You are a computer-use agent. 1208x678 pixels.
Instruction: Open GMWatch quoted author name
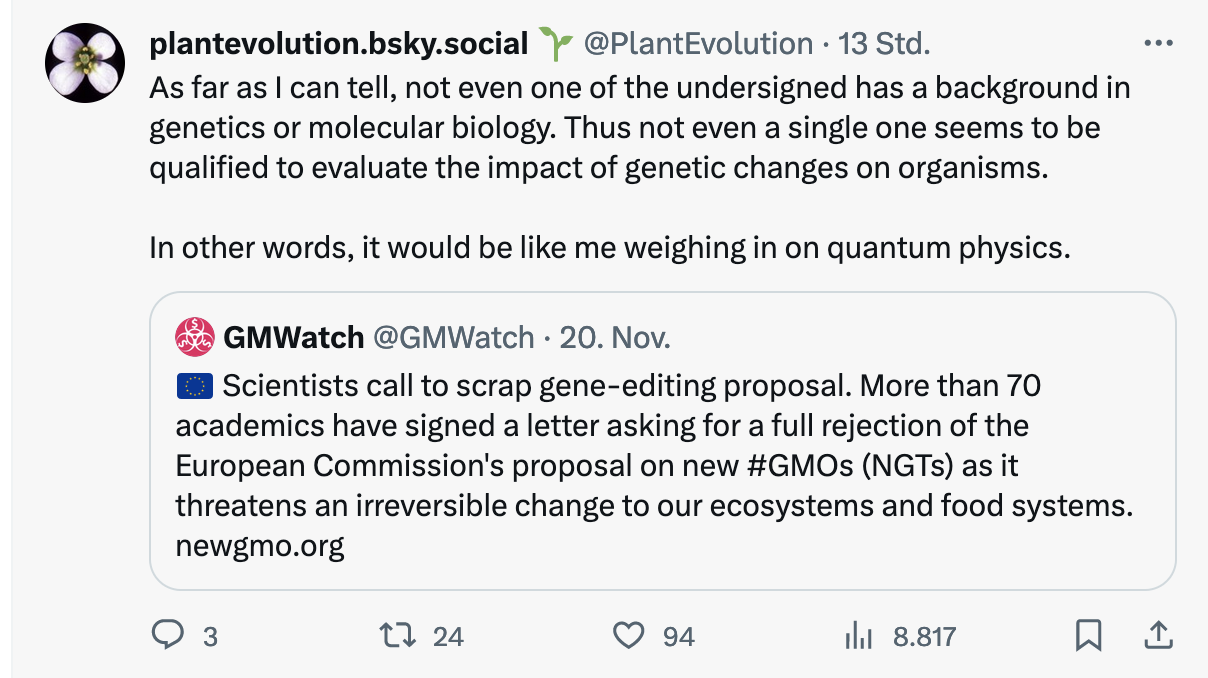tap(293, 338)
